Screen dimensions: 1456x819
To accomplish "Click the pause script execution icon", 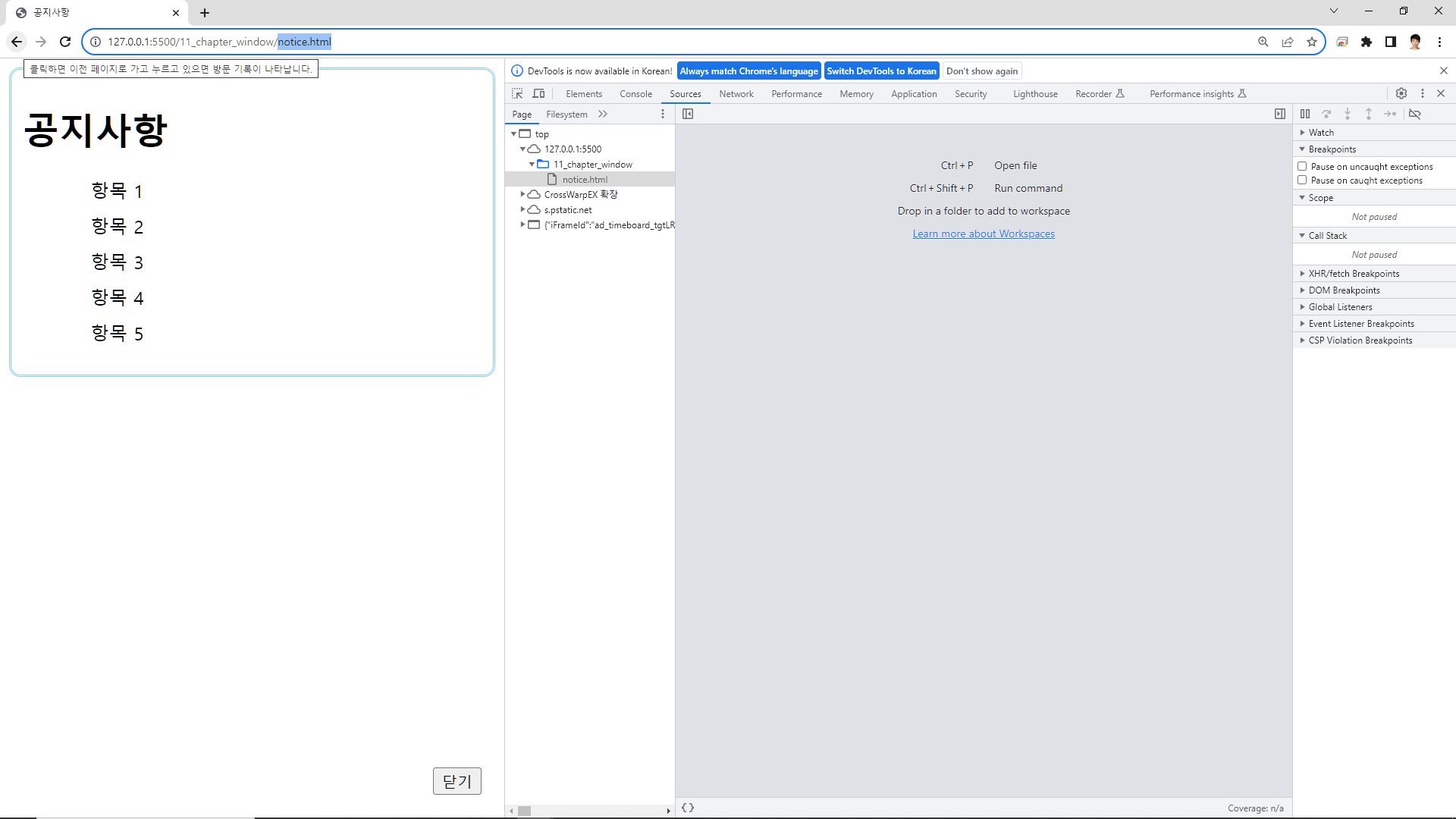I will tap(1305, 114).
